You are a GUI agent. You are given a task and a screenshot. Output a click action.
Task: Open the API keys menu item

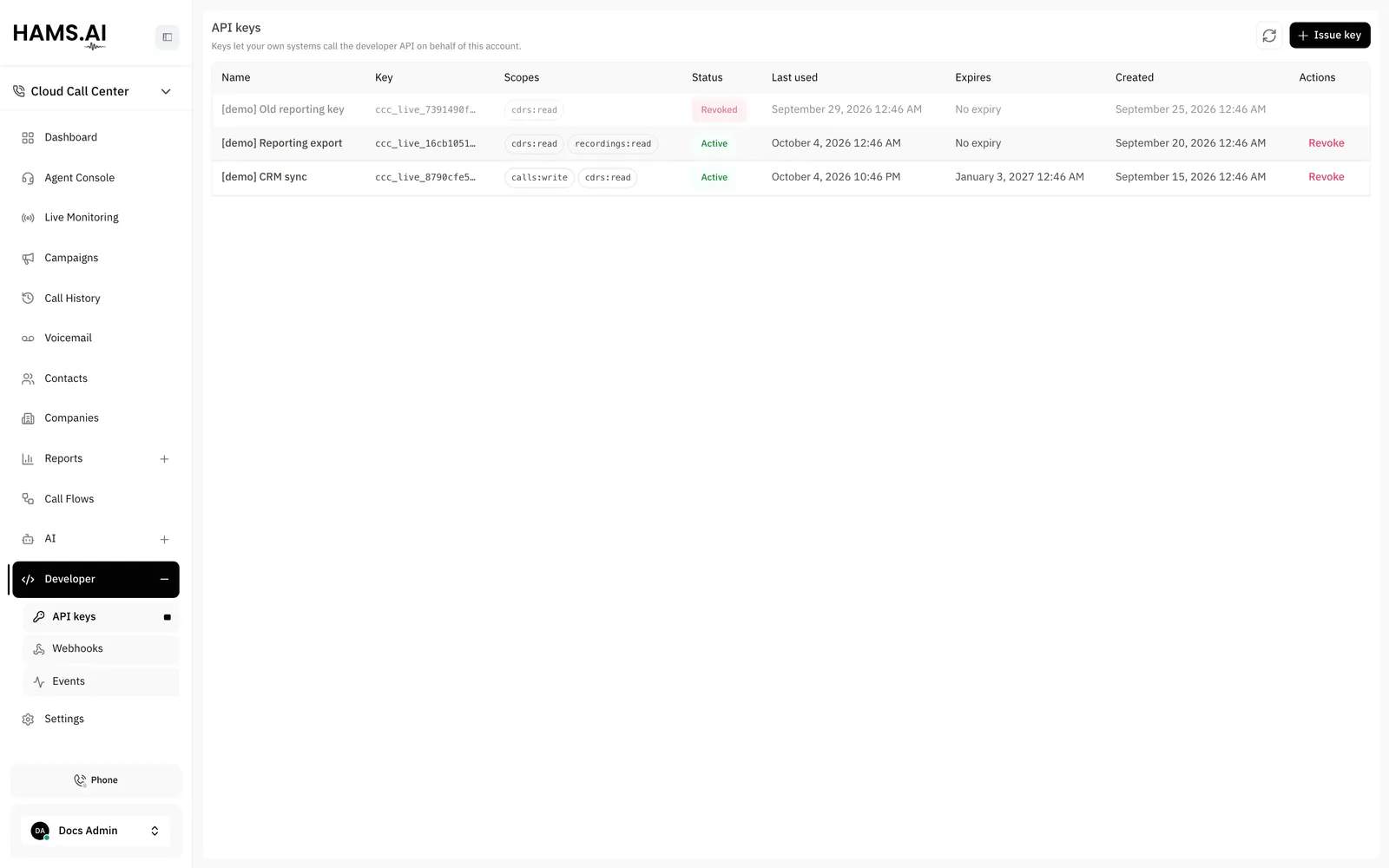coord(101,617)
